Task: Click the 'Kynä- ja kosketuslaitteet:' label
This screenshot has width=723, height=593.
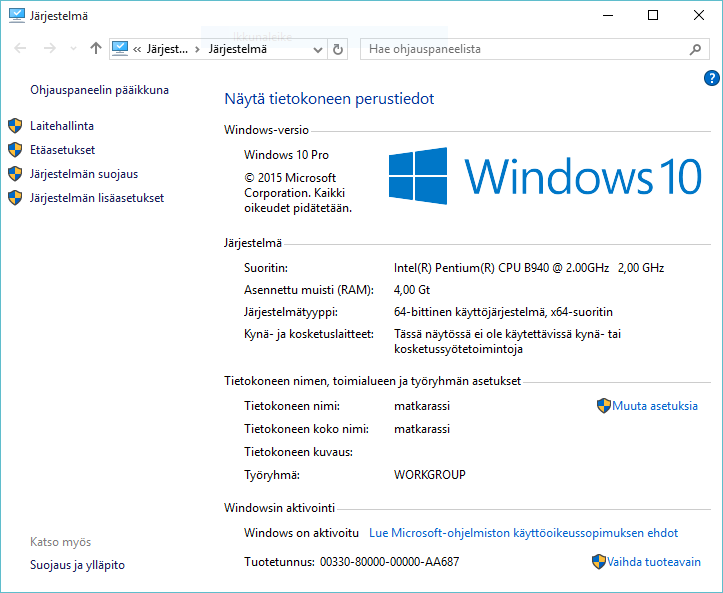Action: 309,334
